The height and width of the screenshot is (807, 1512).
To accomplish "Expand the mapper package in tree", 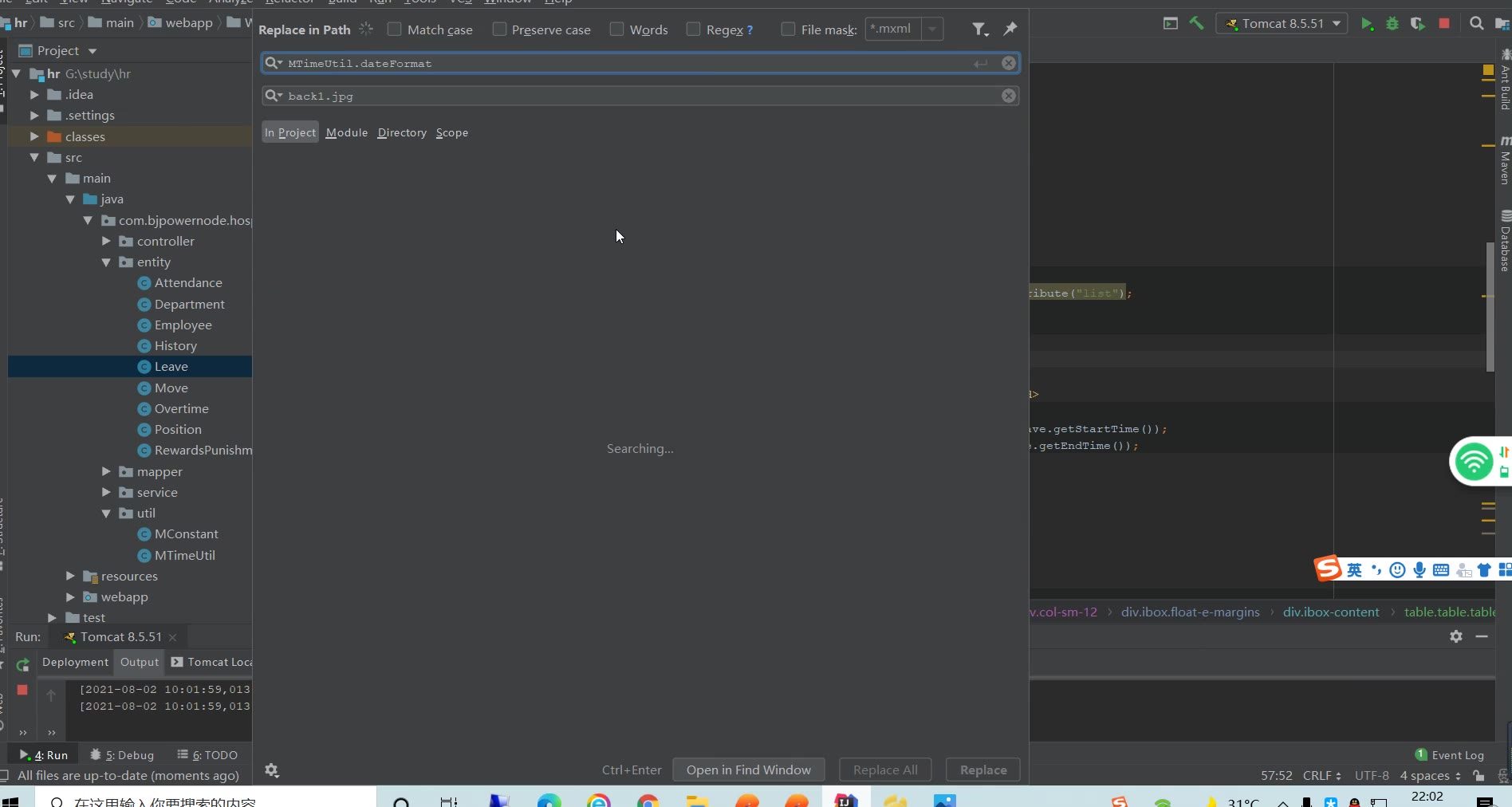I will pos(106,472).
